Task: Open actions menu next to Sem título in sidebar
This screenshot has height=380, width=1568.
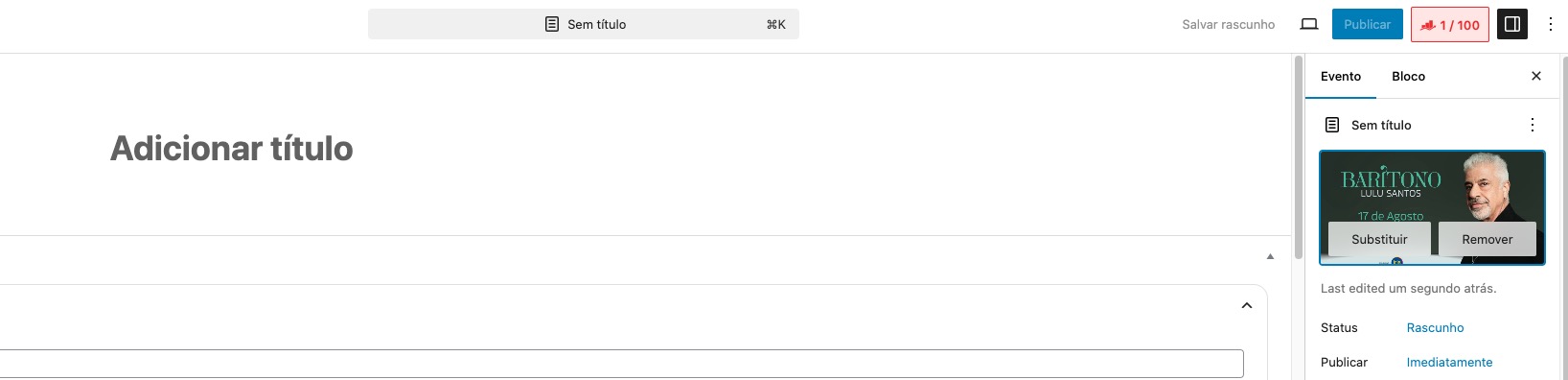Action: 1533,125
